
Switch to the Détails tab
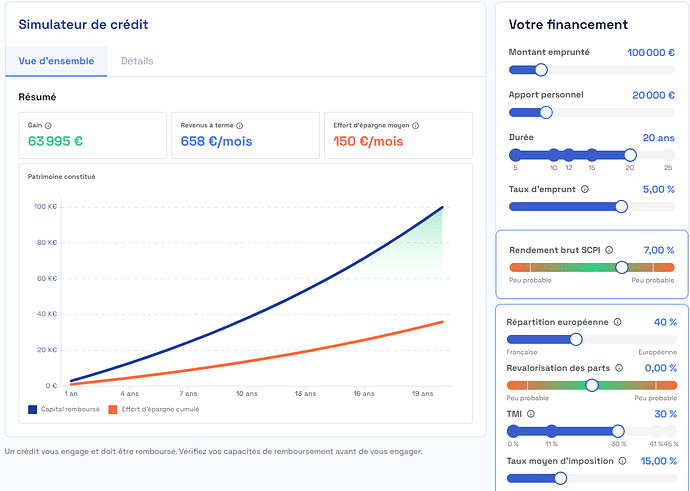coord(137,61)
